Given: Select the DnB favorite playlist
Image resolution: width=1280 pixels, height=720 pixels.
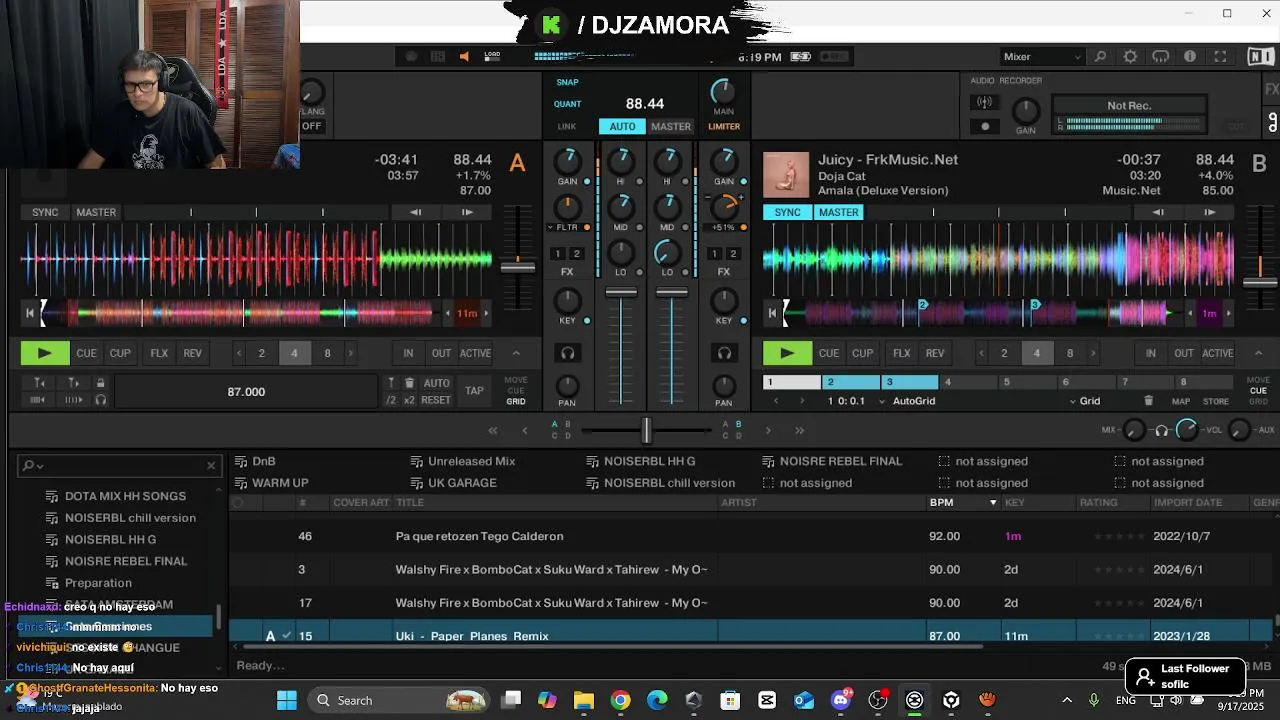Looking at the screenshot, I should point(263,461).
